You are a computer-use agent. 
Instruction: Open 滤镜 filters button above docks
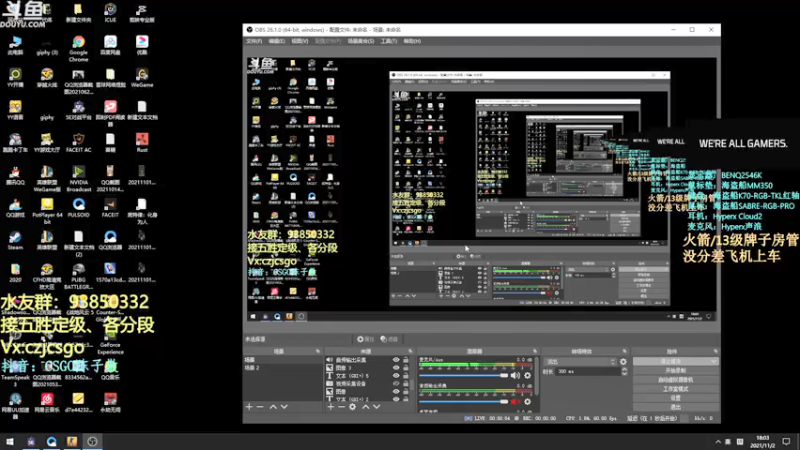point(389,339)
